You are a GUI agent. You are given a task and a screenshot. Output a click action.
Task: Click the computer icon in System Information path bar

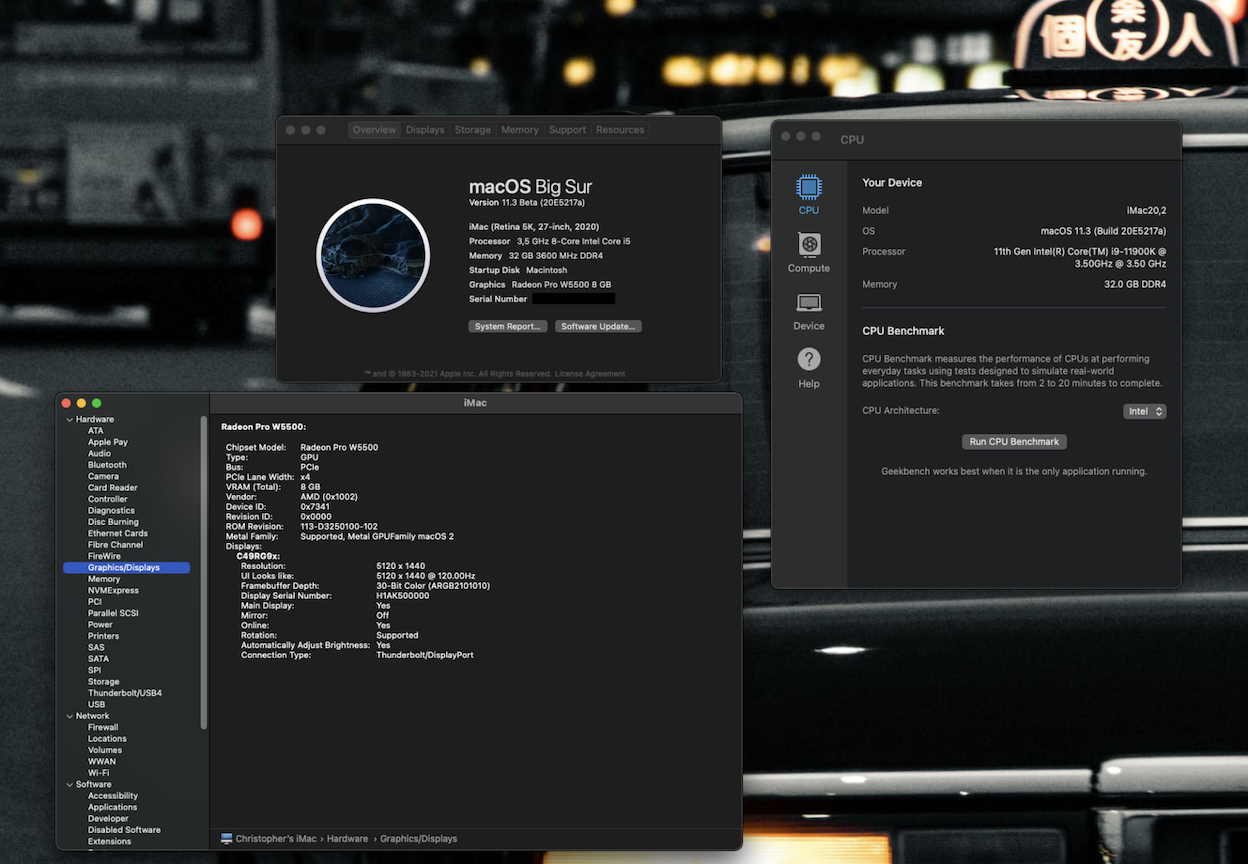[x=227, y=839]
